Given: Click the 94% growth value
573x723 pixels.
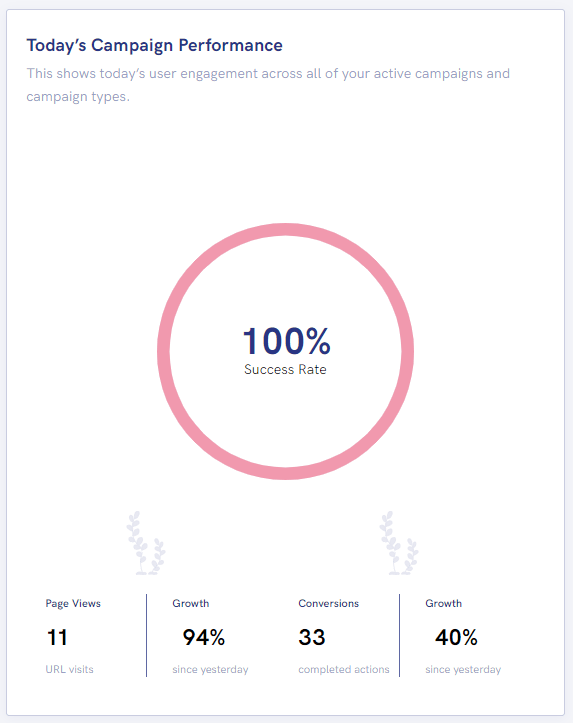Looking at the screenshot, I should [203, 637].
